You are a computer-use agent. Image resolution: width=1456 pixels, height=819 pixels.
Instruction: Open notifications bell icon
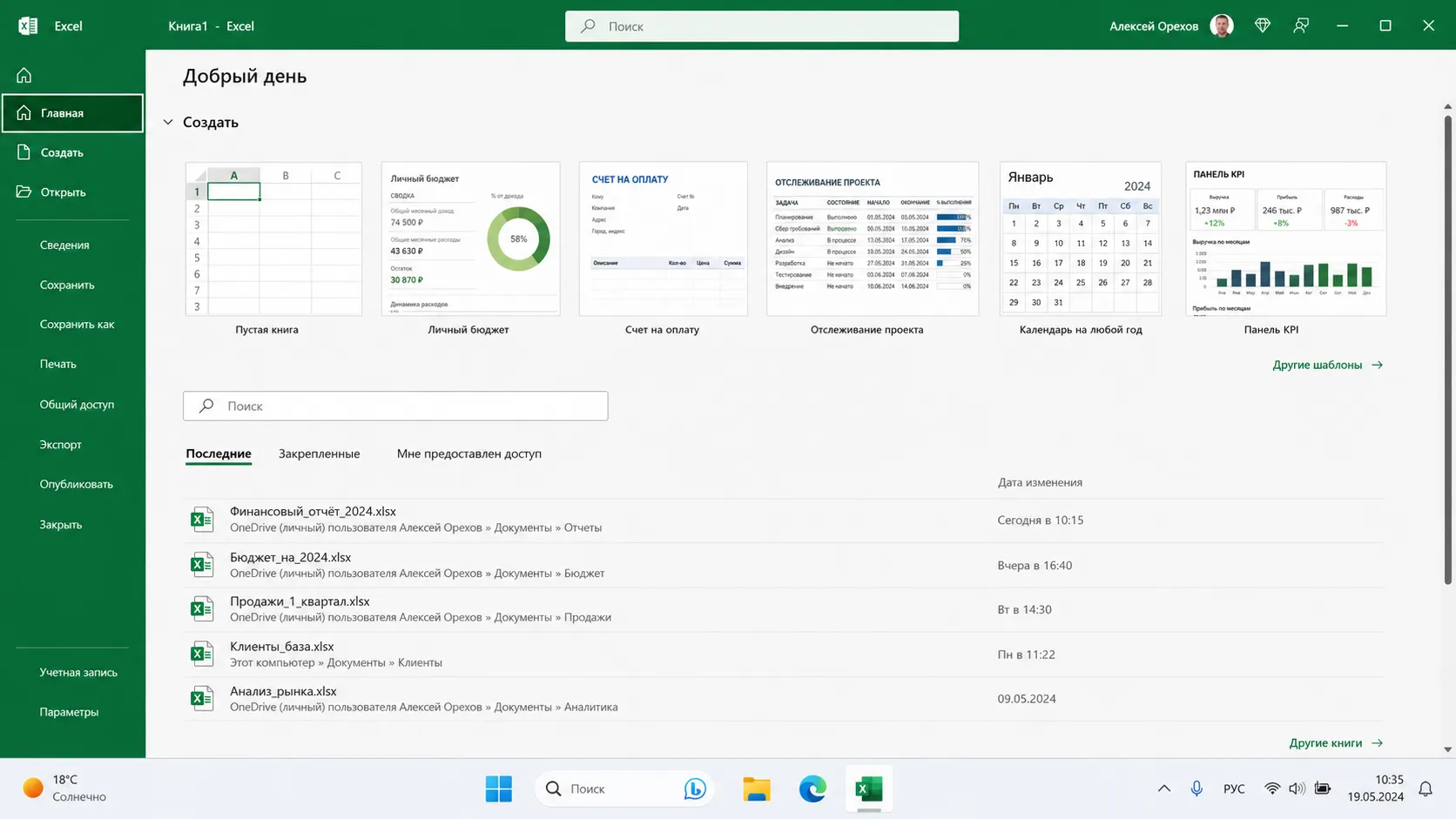click(x=1426, y=789)
